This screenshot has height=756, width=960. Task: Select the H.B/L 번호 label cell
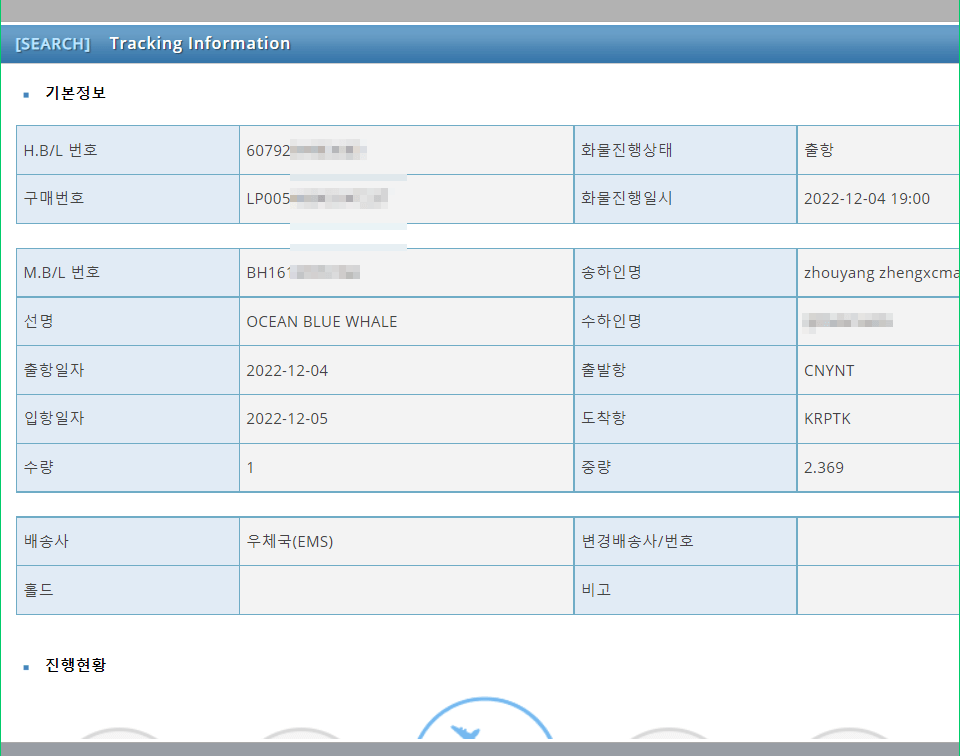128,150
